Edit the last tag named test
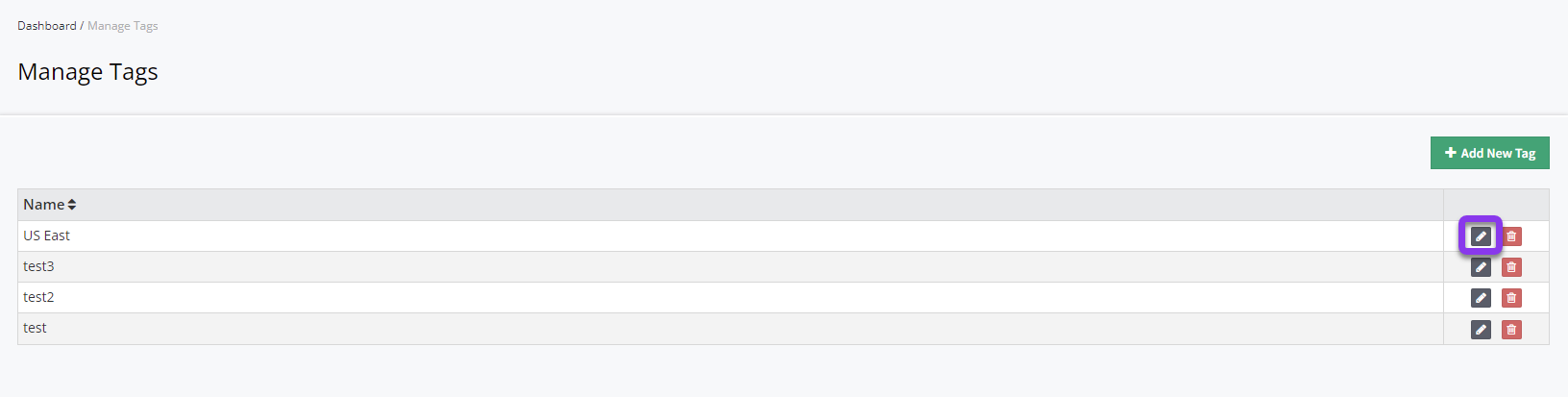 [x=1481, y=330]
